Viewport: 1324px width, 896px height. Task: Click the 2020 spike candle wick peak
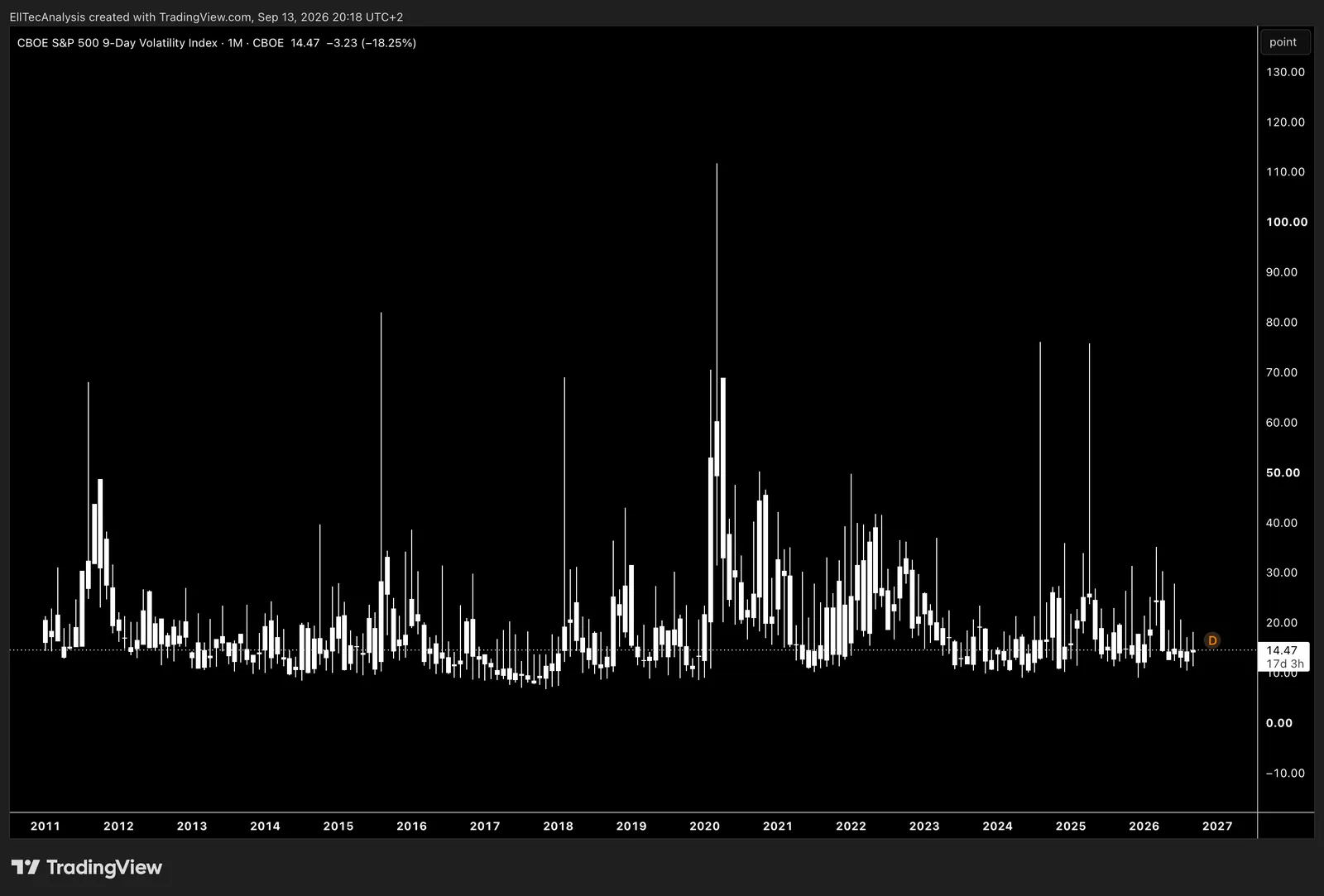717,165
